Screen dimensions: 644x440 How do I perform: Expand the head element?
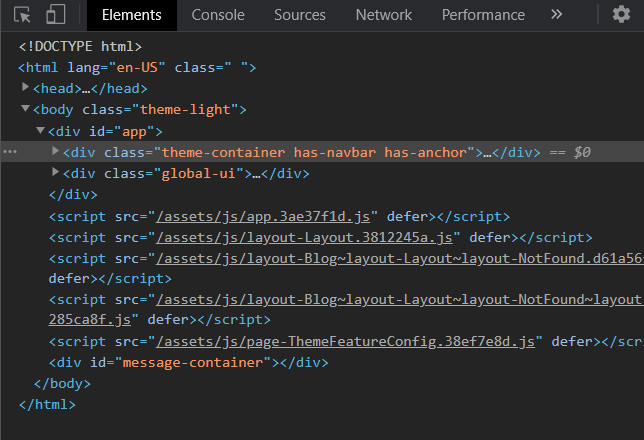click(25, 87)
